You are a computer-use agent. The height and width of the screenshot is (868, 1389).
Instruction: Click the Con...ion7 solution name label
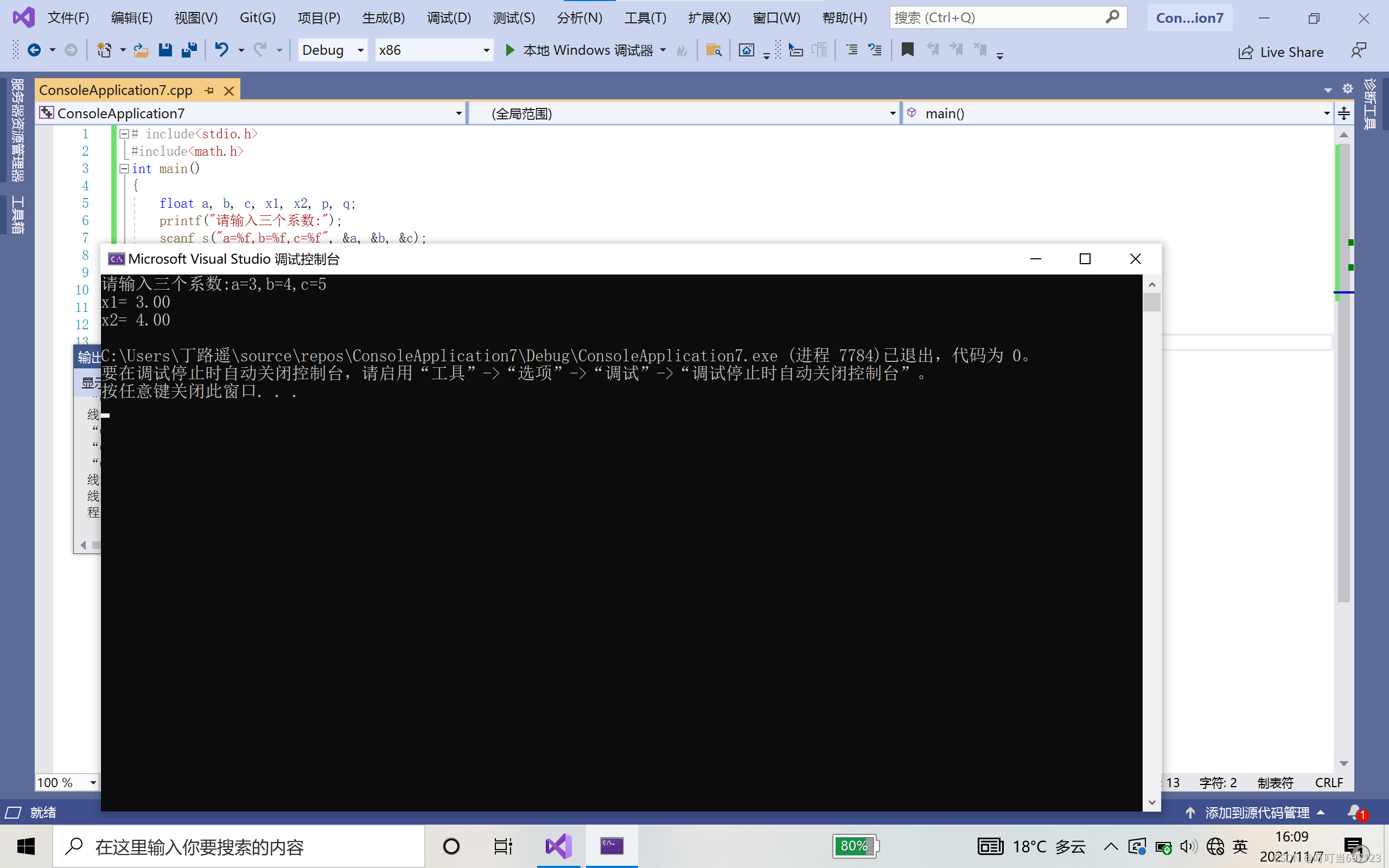tap(1190, 18)
